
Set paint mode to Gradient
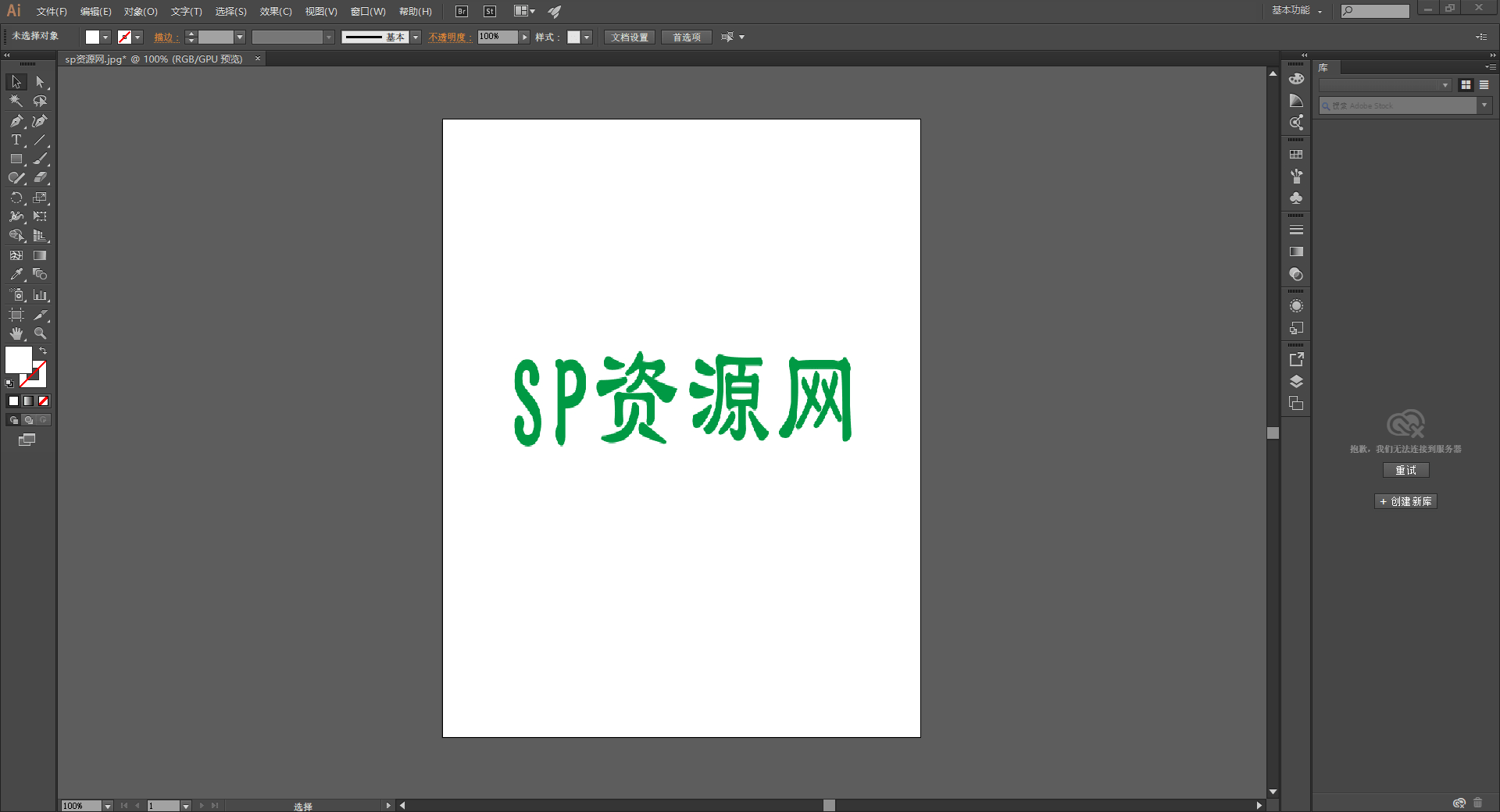point(29,401)
